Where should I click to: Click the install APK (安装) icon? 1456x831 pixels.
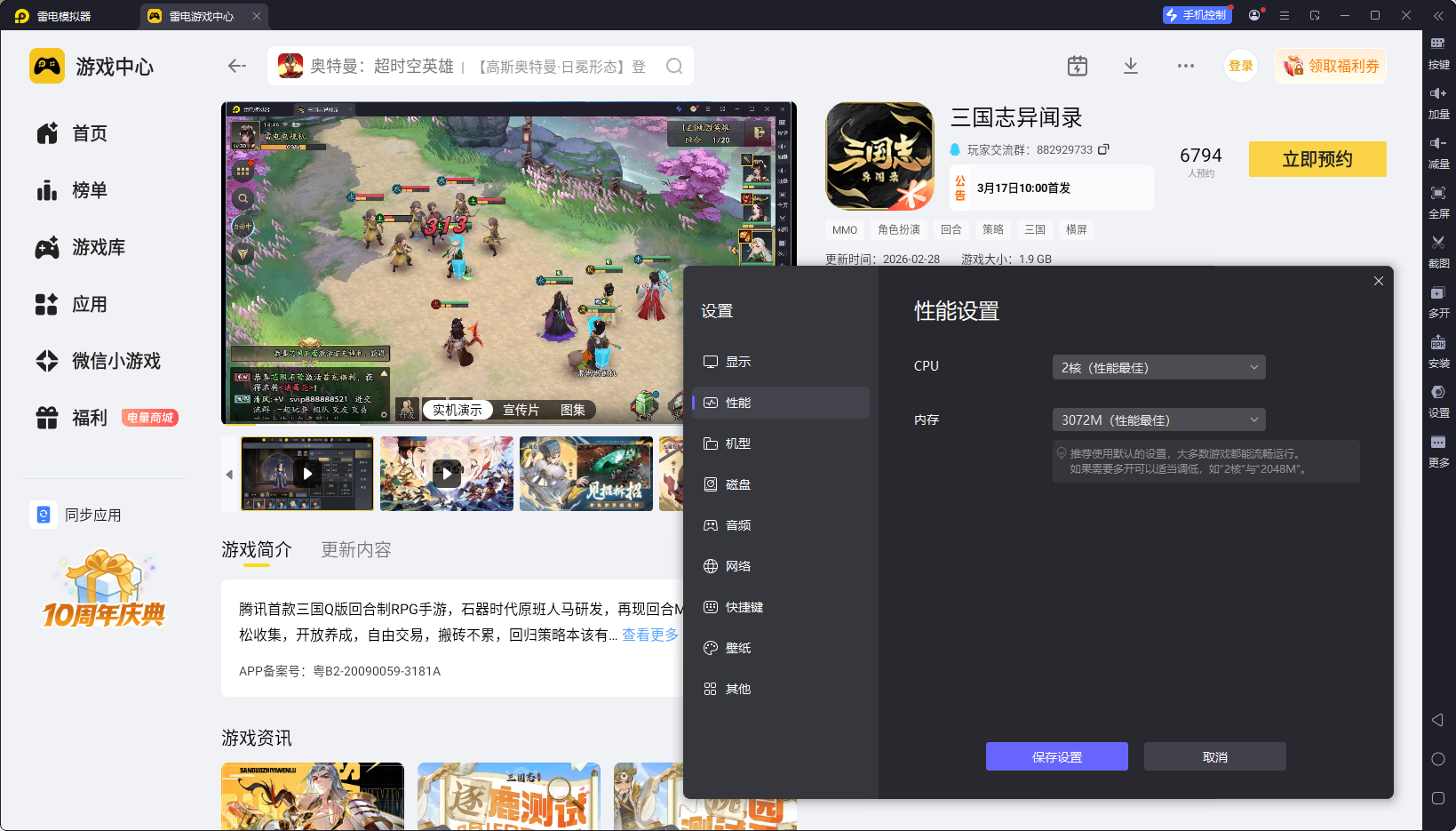pos(1438,349)
